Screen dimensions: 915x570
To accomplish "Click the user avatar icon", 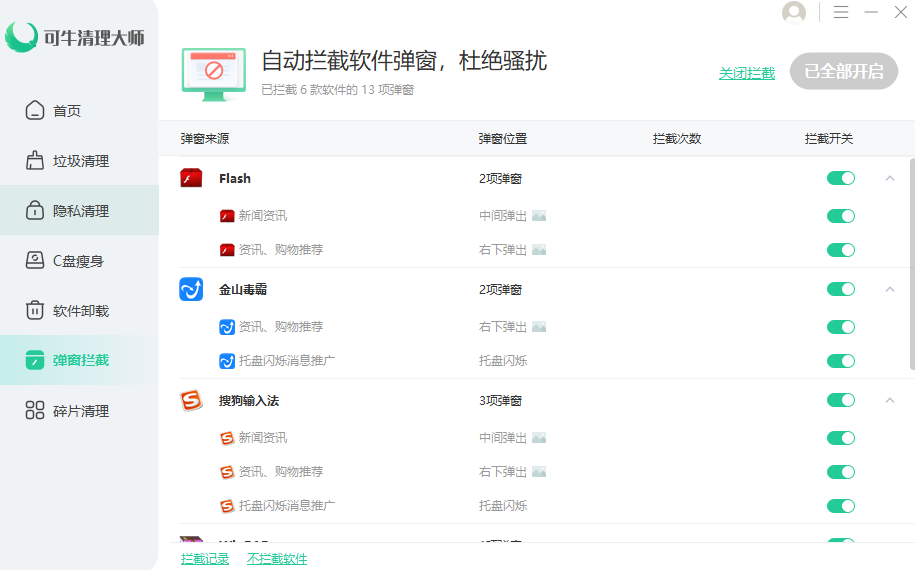I will 794,12.
